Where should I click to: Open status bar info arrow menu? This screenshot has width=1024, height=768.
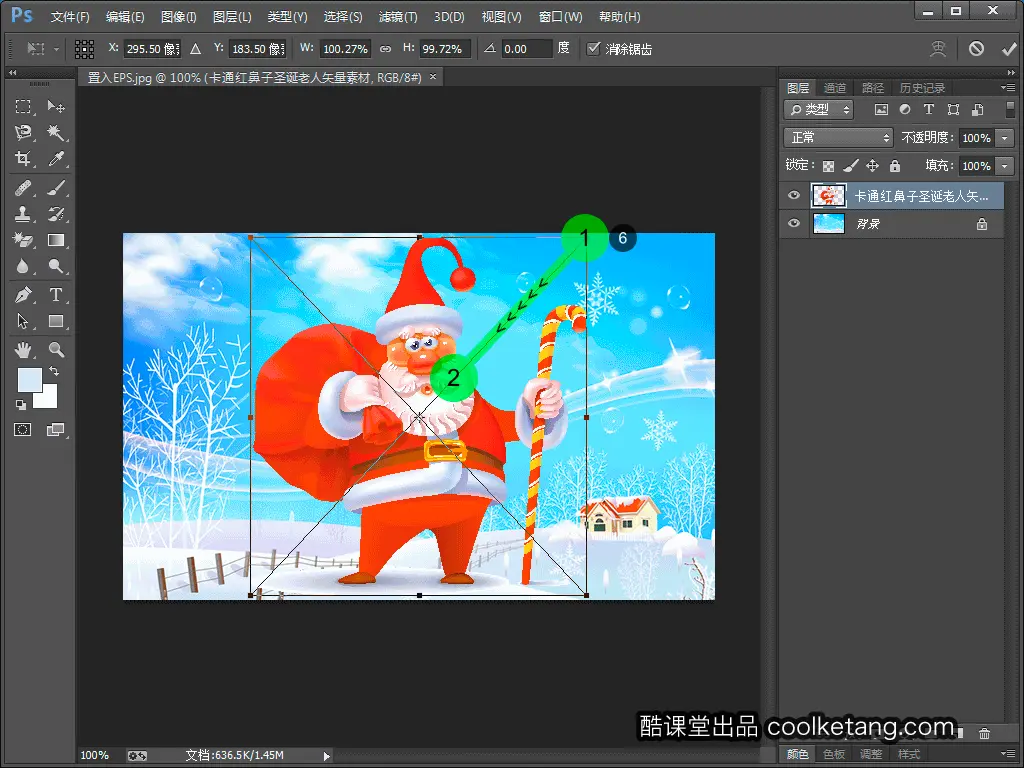[327, 756]
